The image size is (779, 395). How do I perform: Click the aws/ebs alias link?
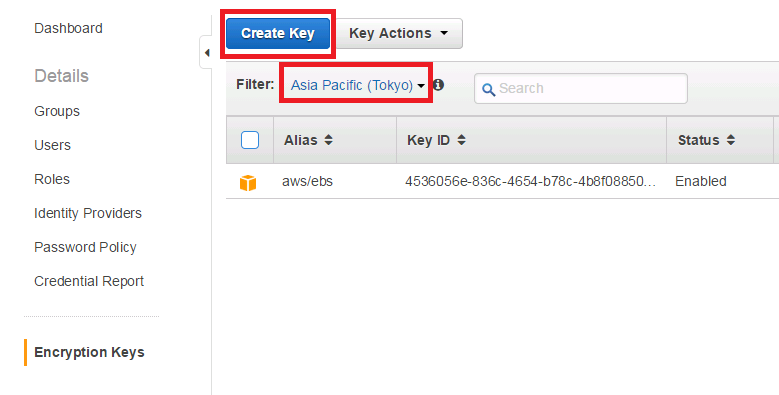coord(308,181)
